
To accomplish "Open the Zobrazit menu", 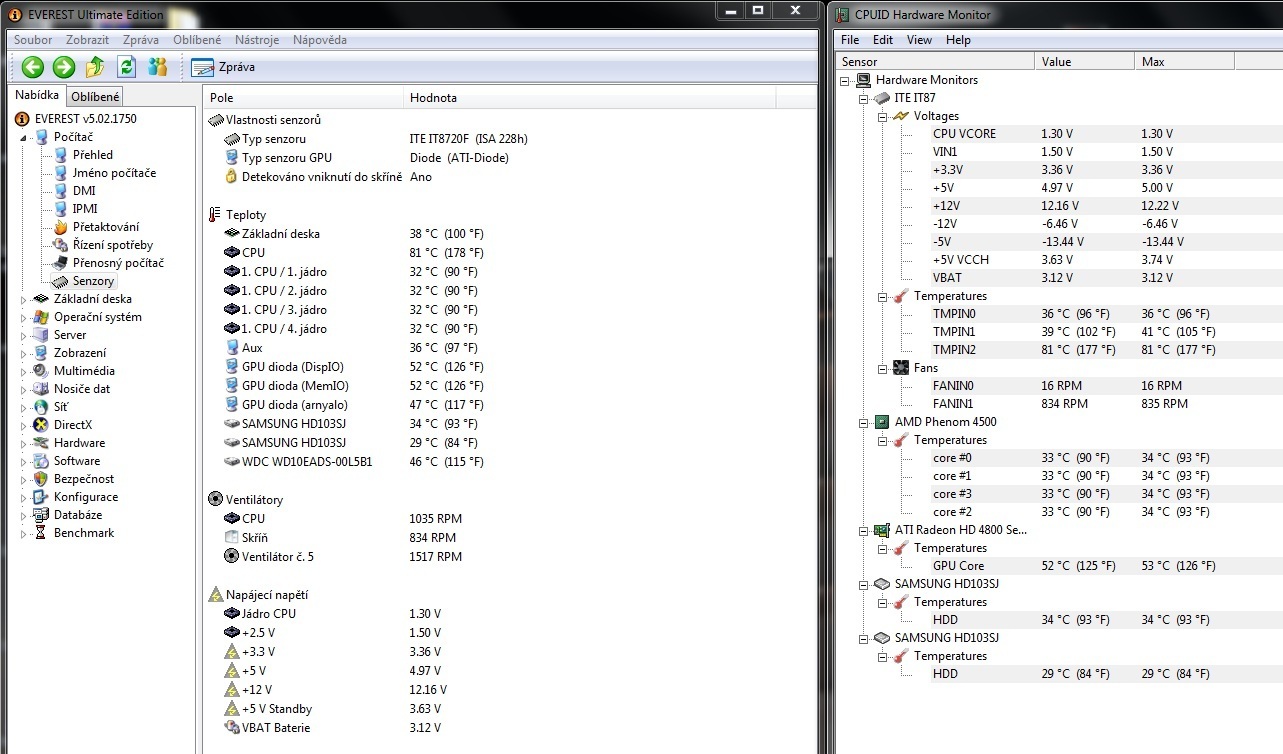I will click(88, 40).
